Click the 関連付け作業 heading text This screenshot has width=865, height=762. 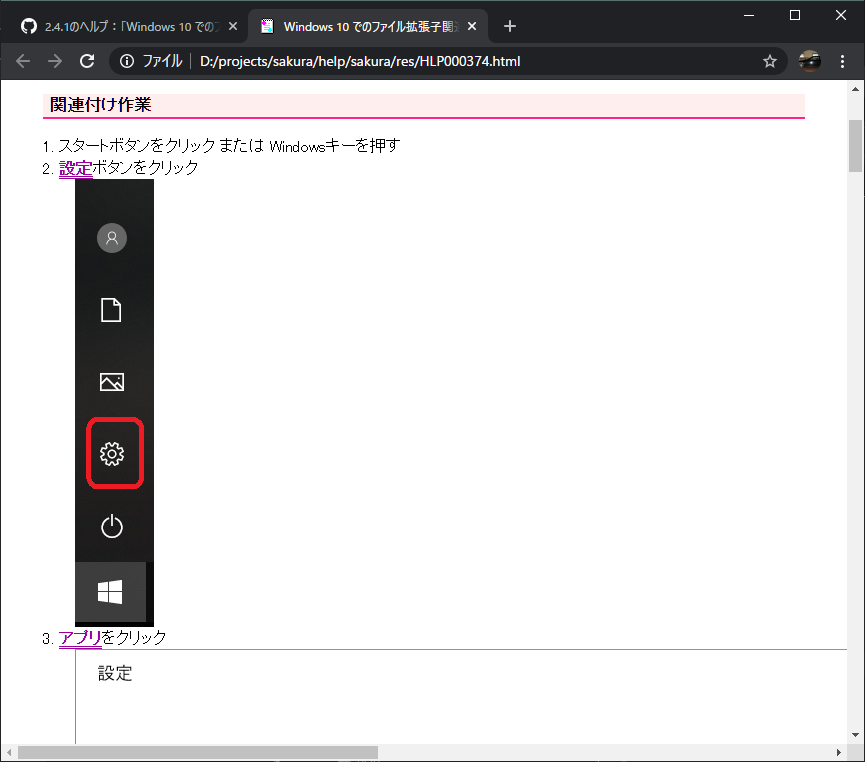[x=100, y=105]
